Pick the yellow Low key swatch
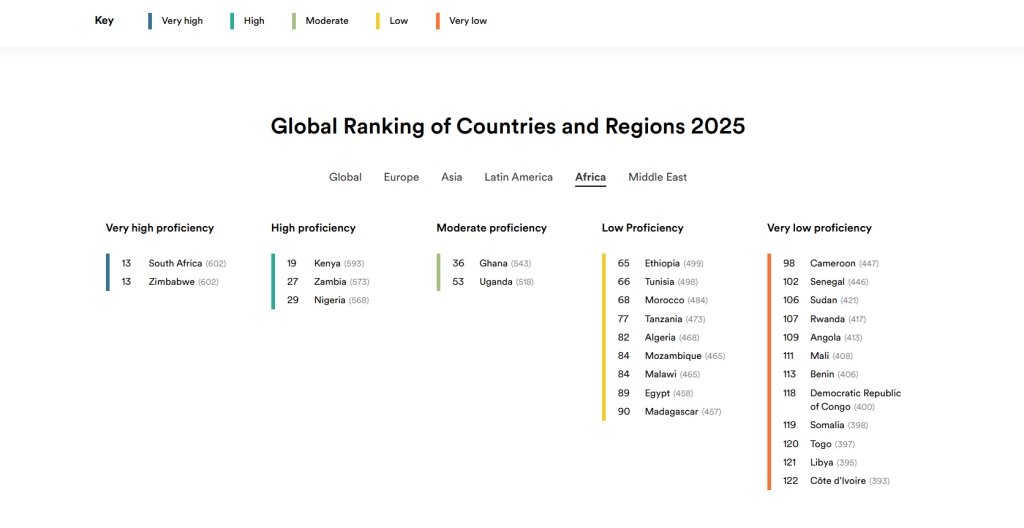This screenshot has width=1024, height=528. (x=378, y=21)
